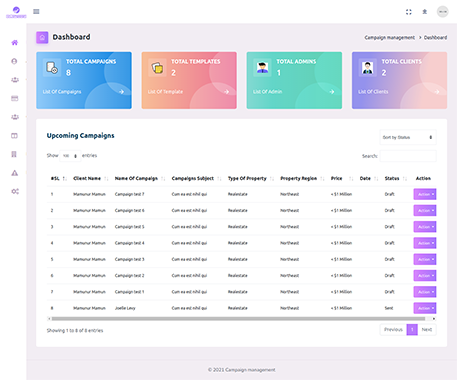Open the Home icon in the sidebar
The width and height of the screenshot is (460, 380).
14,43
